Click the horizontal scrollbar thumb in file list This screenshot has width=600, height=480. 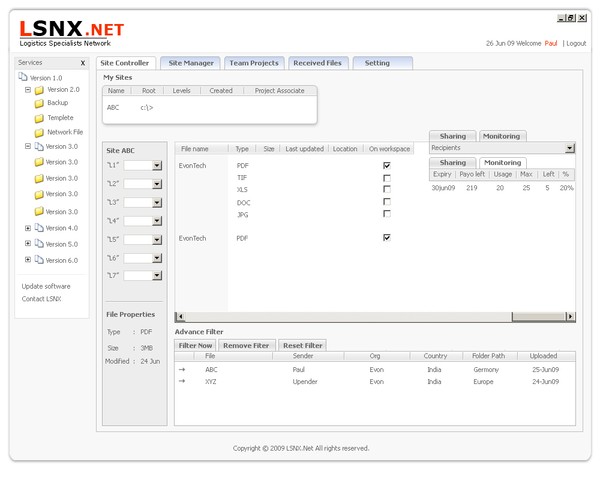coord(538,317)
